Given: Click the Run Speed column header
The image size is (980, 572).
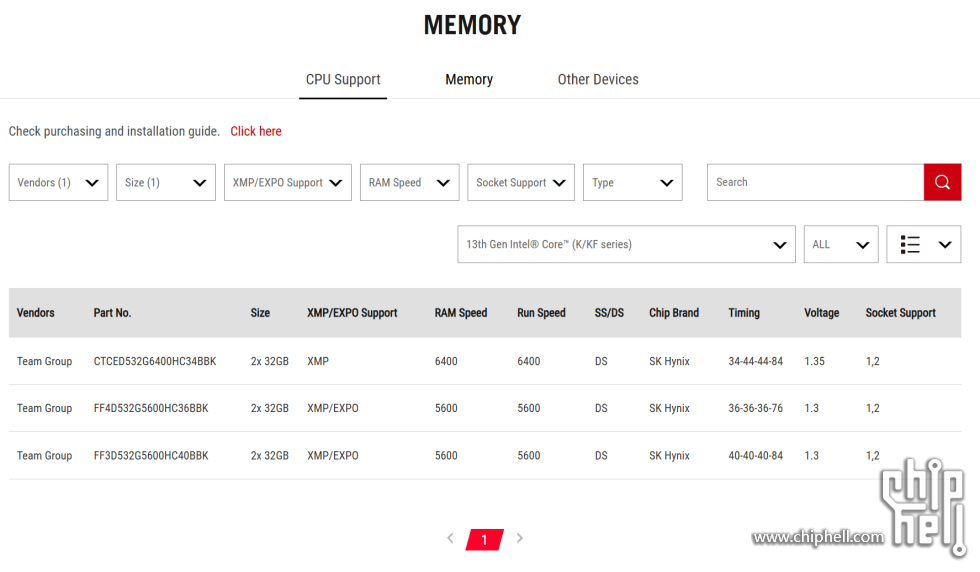Looking at the screenshot, I should coord(541,313).
